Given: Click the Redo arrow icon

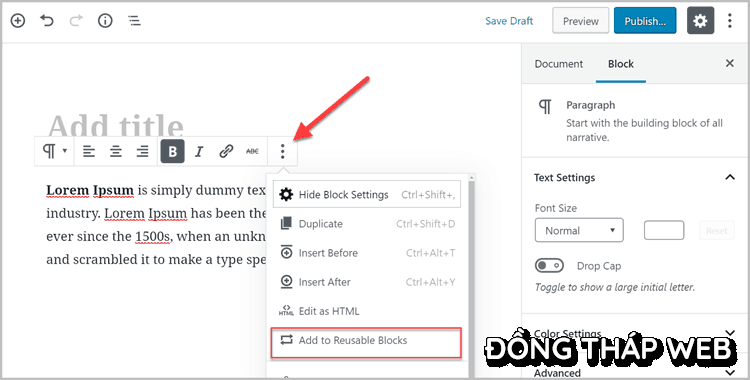Looking at the screenshot, I should tap(76, 21).
